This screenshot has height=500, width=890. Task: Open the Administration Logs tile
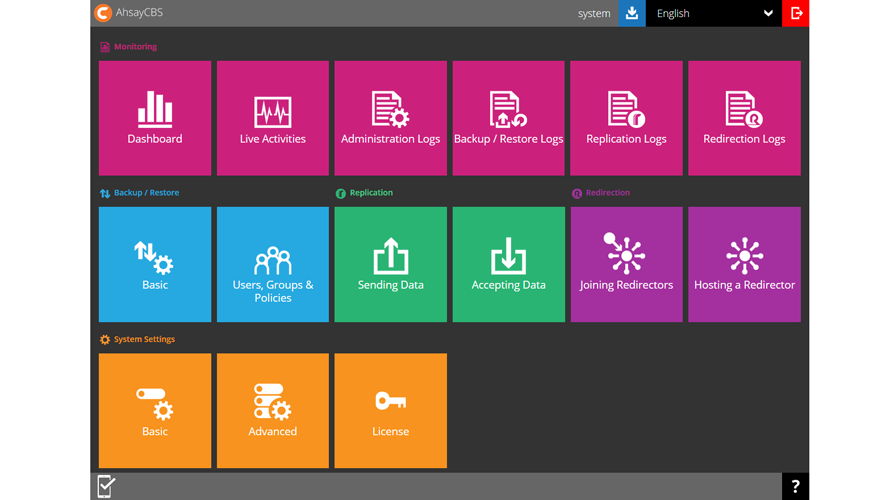[391, 118]
